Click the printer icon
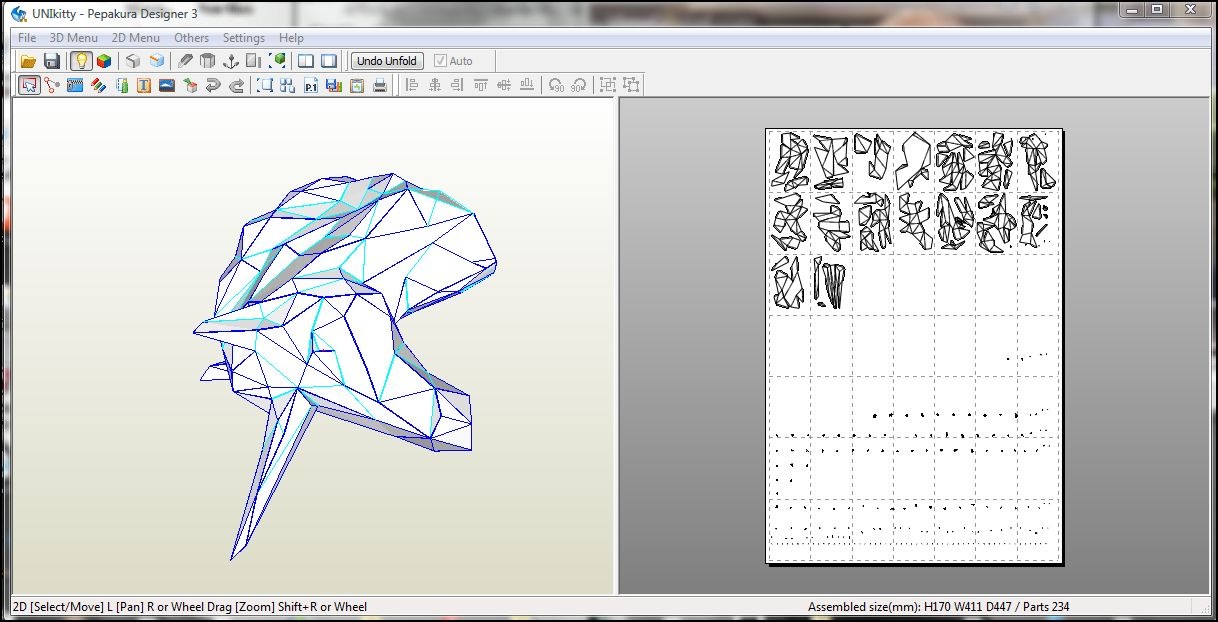This screenshot has width=1218, height=622. pyautogui.click(x=380, y=85)
